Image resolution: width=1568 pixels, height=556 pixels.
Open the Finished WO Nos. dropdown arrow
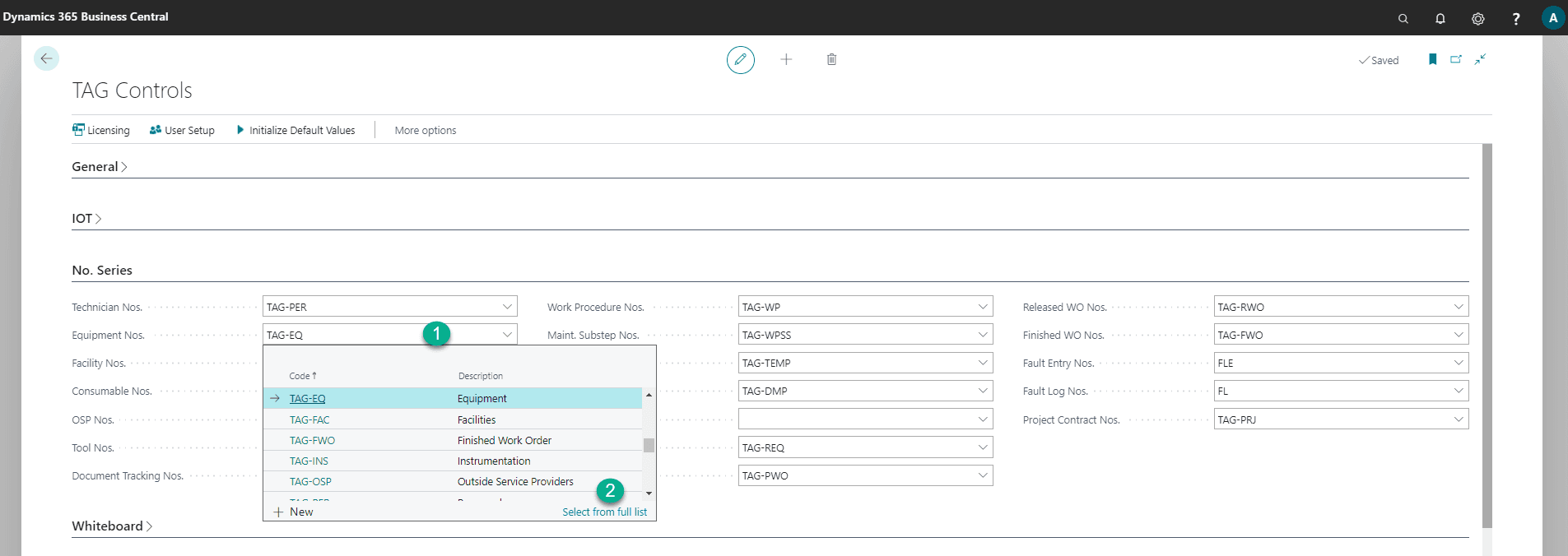point(1459,335)
